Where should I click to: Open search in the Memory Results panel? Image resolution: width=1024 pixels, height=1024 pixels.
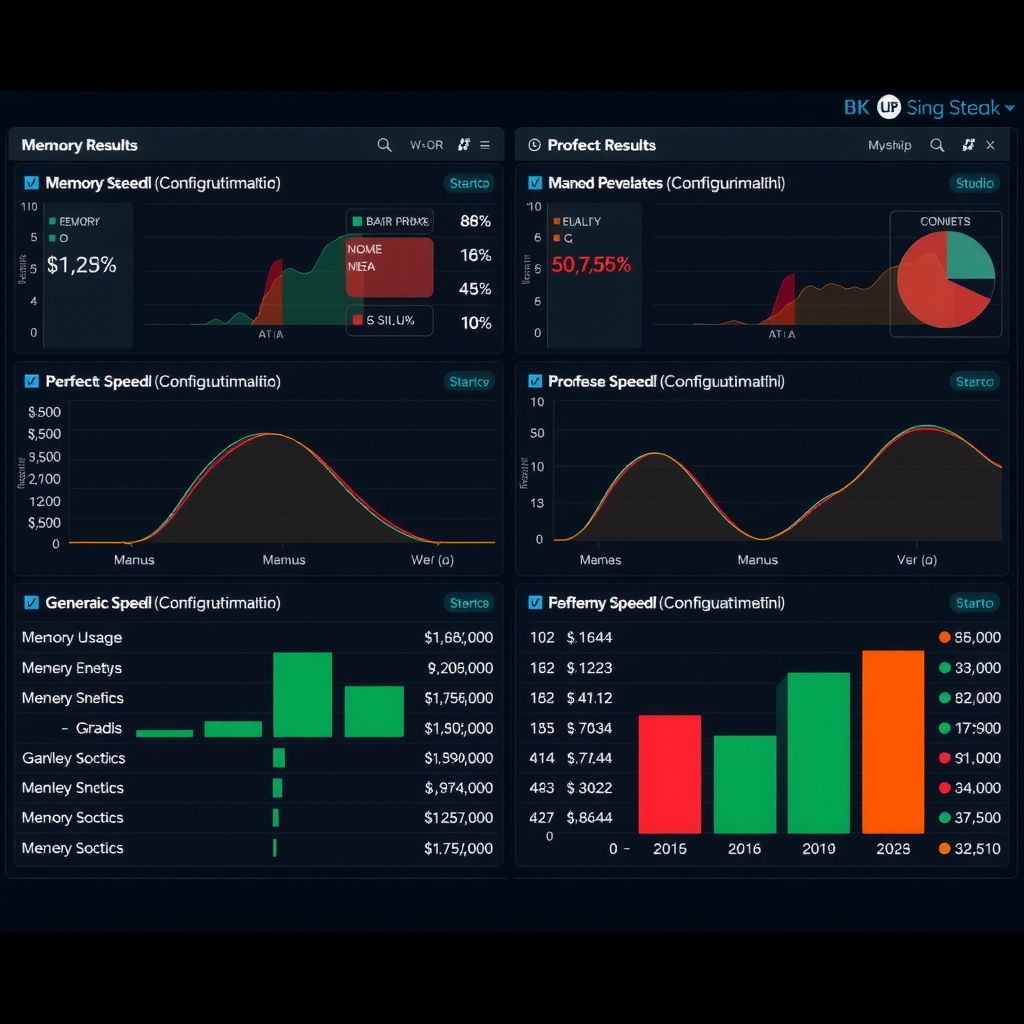[385, 144]
